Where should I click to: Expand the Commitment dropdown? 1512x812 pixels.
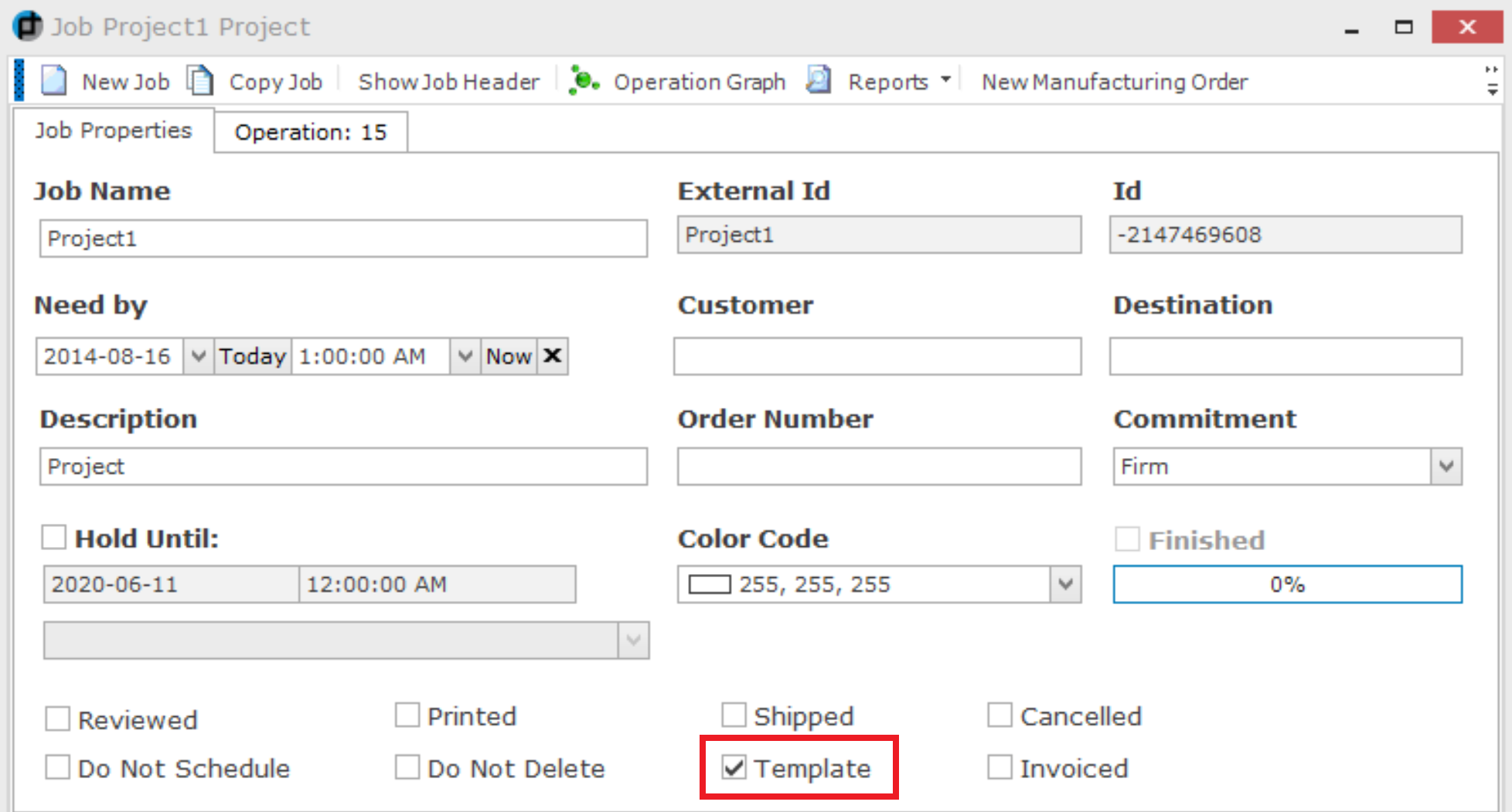click(1446, 467)
